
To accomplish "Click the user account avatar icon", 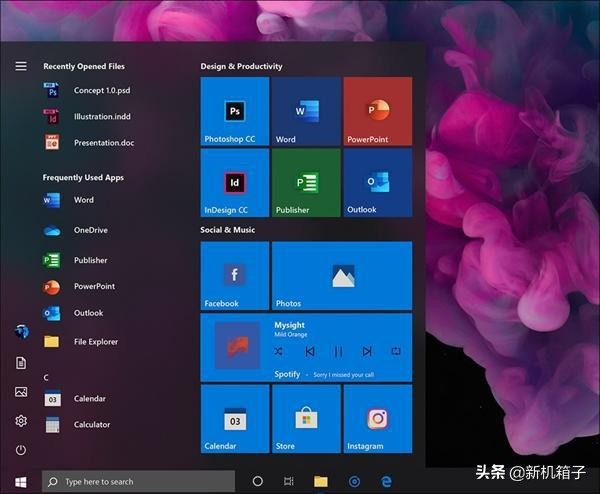I will coord(21,331).
